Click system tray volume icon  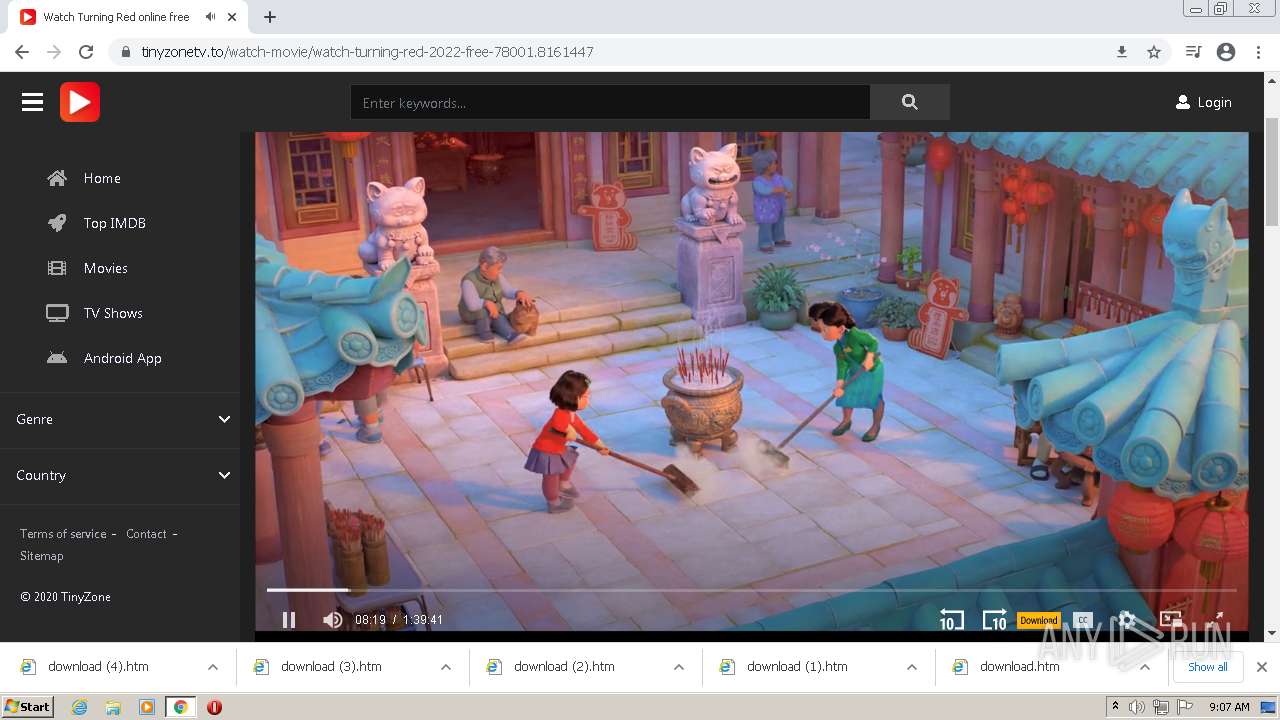pos(1137,707)
